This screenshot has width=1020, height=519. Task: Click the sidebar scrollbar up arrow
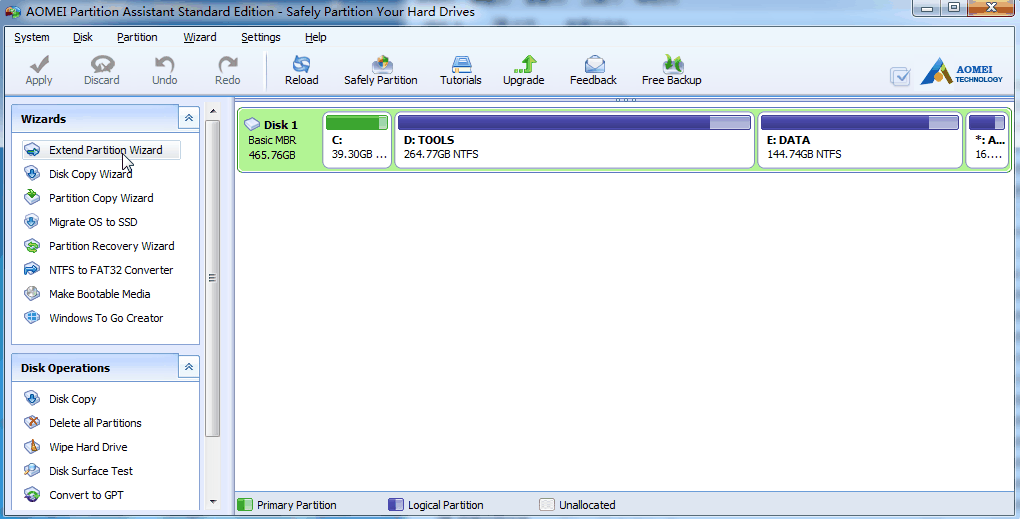click(213, 111)
